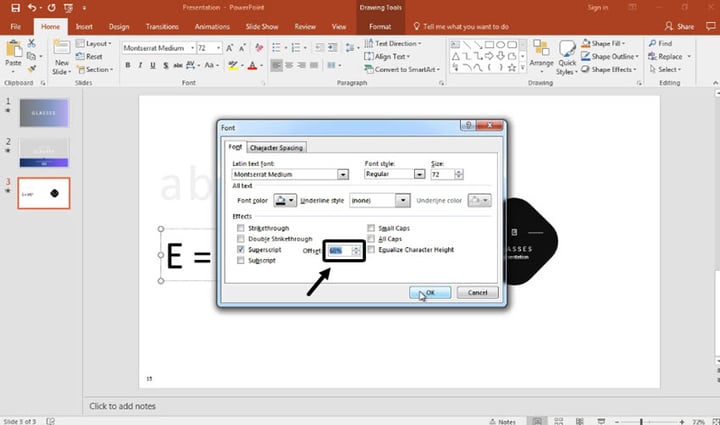Enable Small Caps checkbox
720x425 pixels.
[371, 228]
